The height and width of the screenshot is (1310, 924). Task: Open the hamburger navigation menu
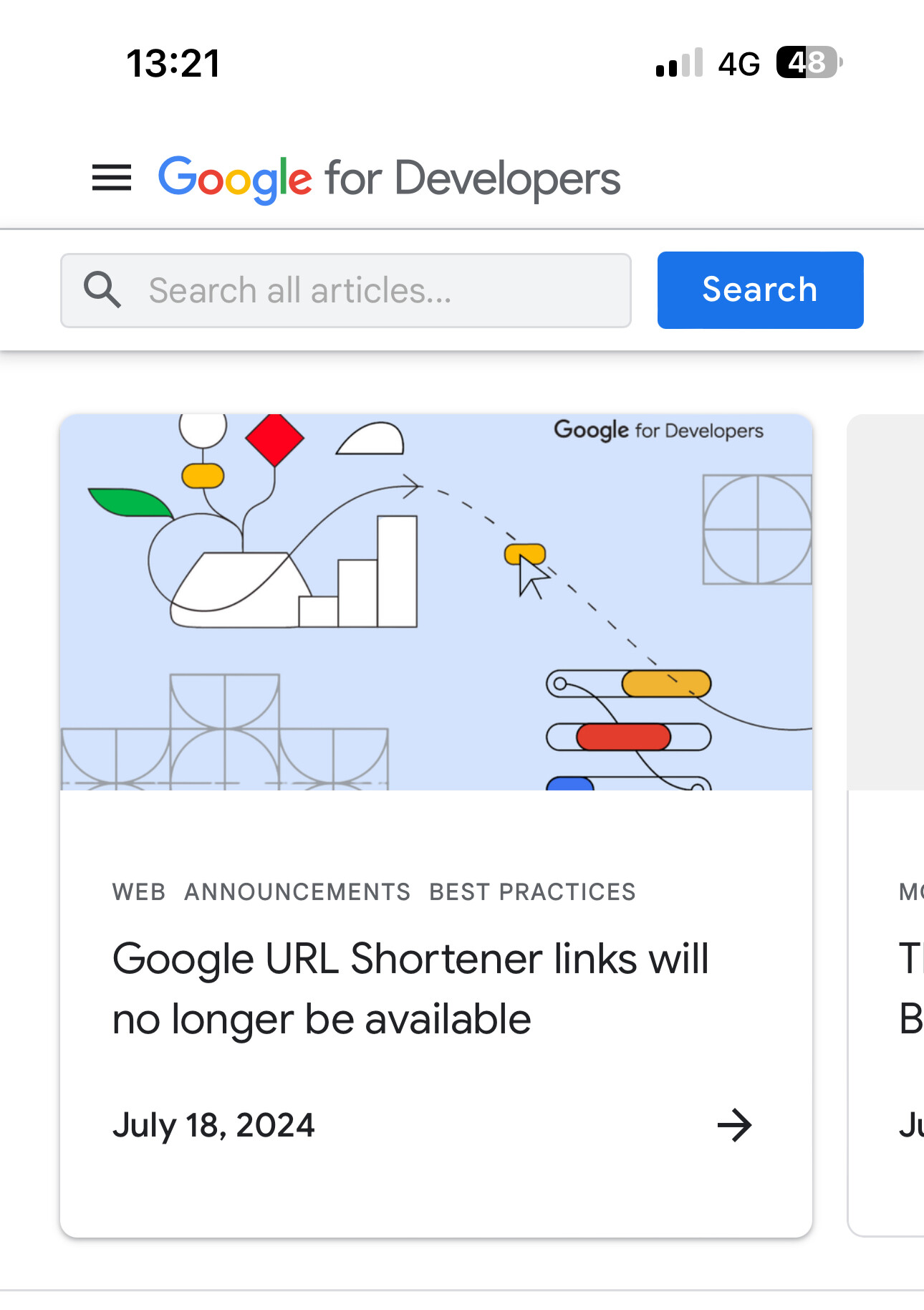click(112, 178)
